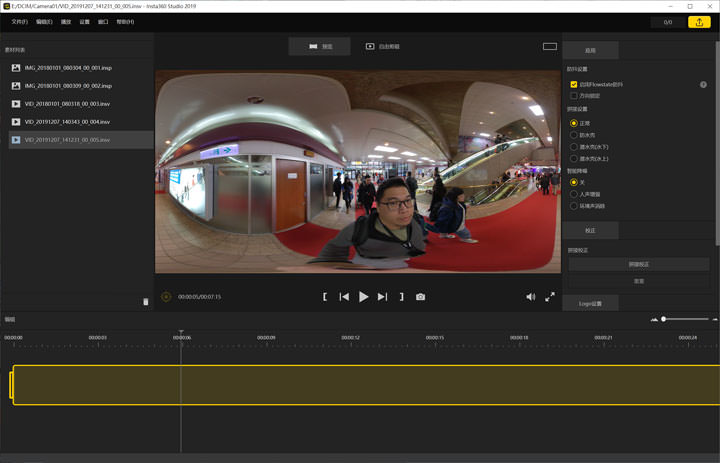
Task: Take a snapshot with the camera icon
Action: click(421, 297)
